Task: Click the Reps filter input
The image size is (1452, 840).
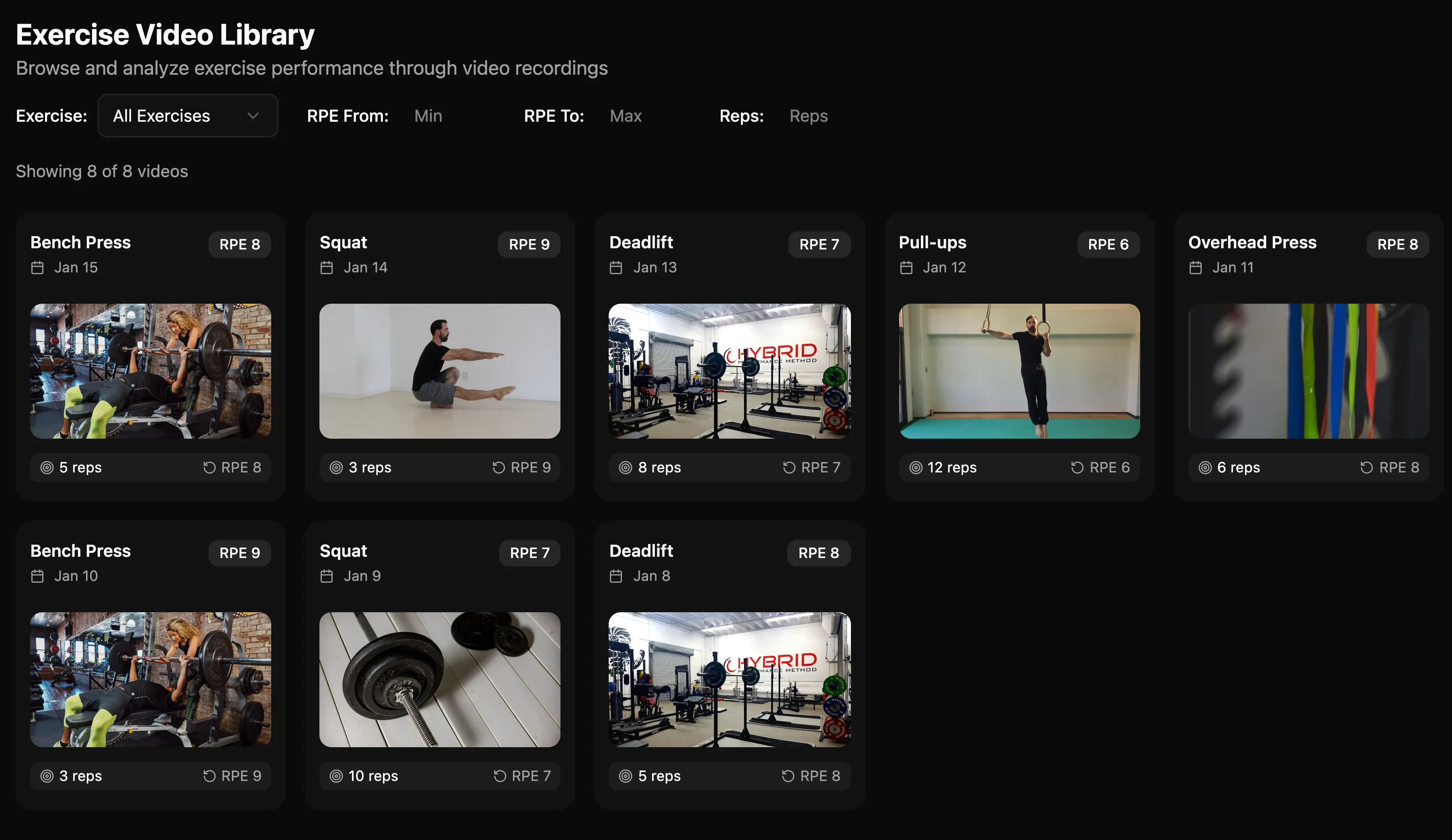Action: click(830, 116)
